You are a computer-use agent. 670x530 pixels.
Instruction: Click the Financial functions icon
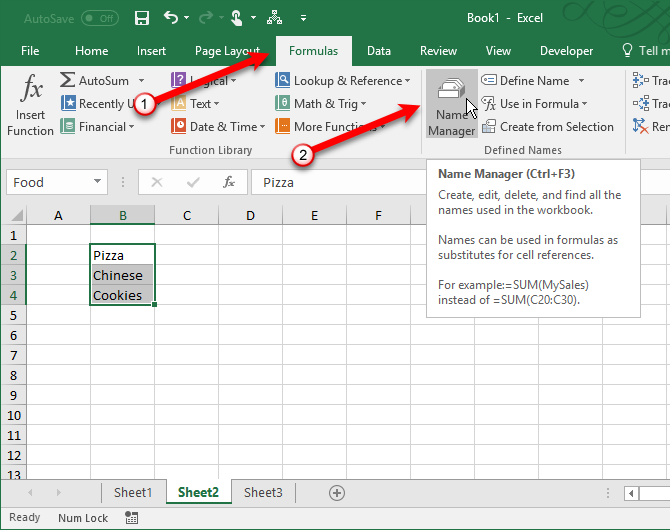pos(68,127)
